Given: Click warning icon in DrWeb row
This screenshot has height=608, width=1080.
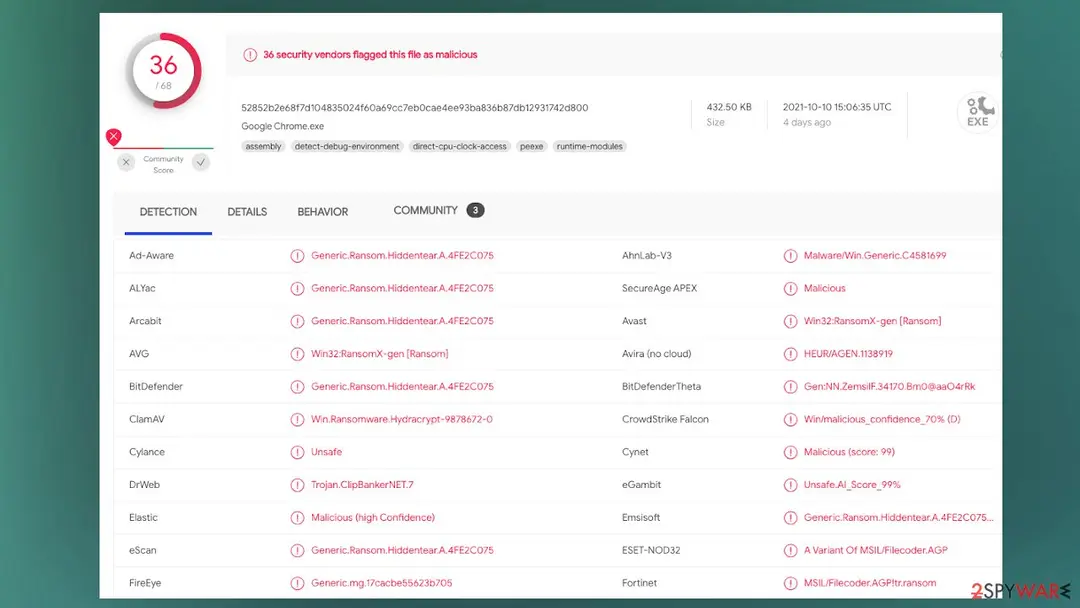Looking at the screenshot, I should point(297,485).
